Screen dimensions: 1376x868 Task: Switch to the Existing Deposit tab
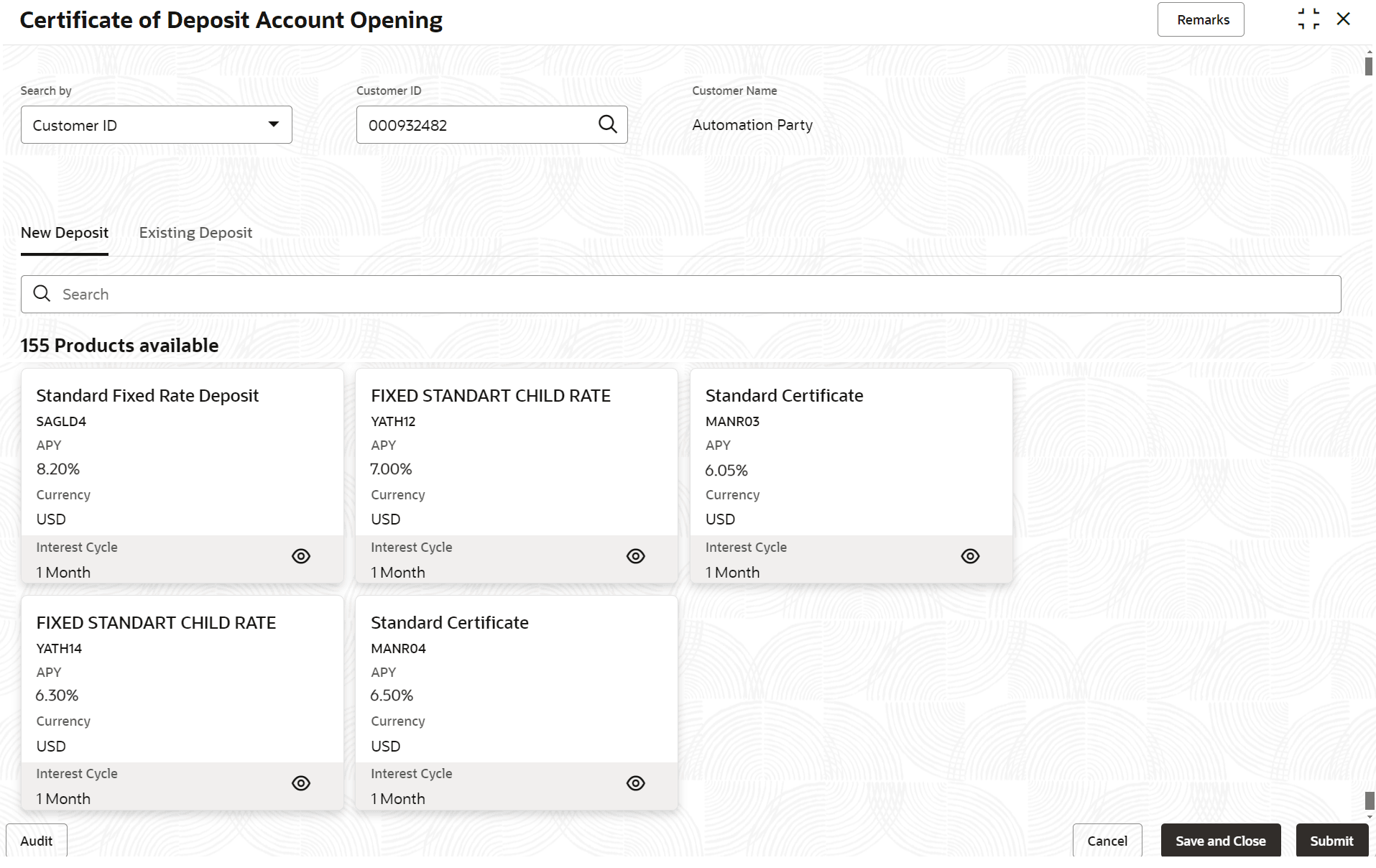pyautogui.click(x=195, y=233)
